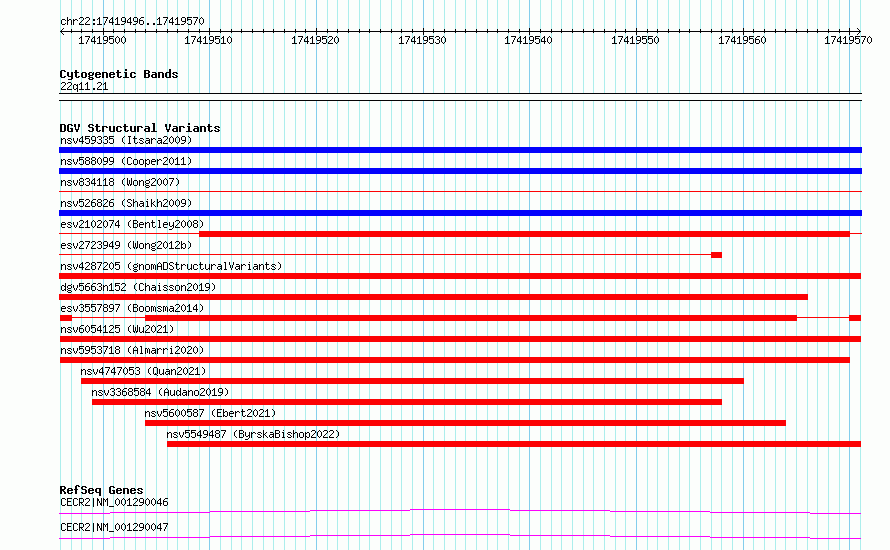The height and width of the screenshot is (550, 890).
Task: Click the red bar of nsv4287205
Action: tap(460, 276)
